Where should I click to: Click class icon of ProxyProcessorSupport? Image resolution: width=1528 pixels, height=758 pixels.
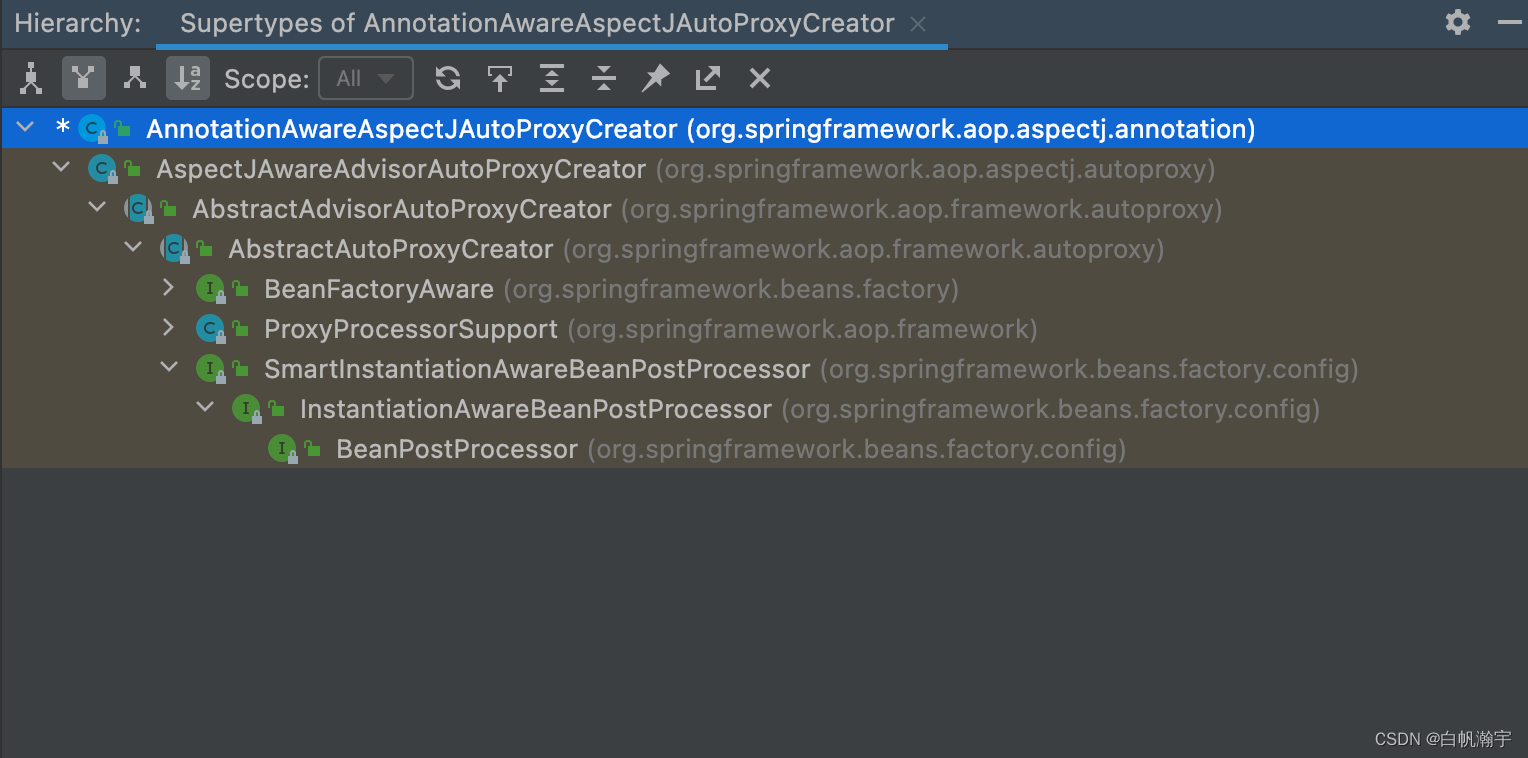coord(210,329)
